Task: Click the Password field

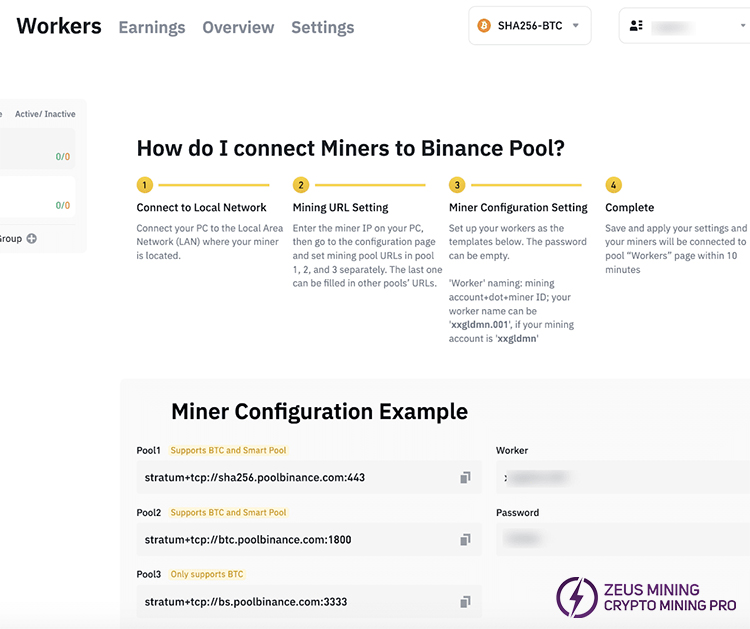Action: coord(620,540)
